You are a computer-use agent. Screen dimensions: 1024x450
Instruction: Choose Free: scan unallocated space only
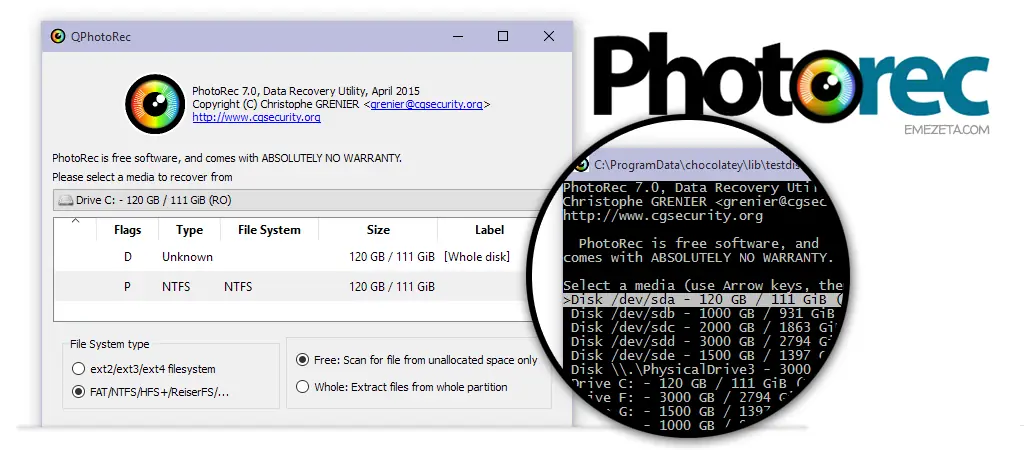pyautogui.click(x=302, y=360)
